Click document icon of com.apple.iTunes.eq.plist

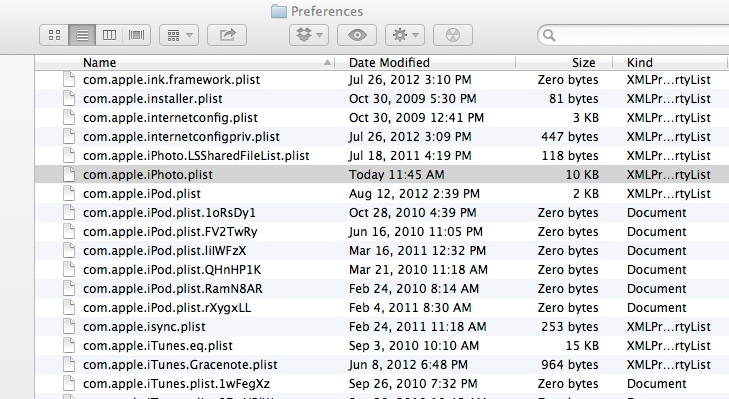69,346
